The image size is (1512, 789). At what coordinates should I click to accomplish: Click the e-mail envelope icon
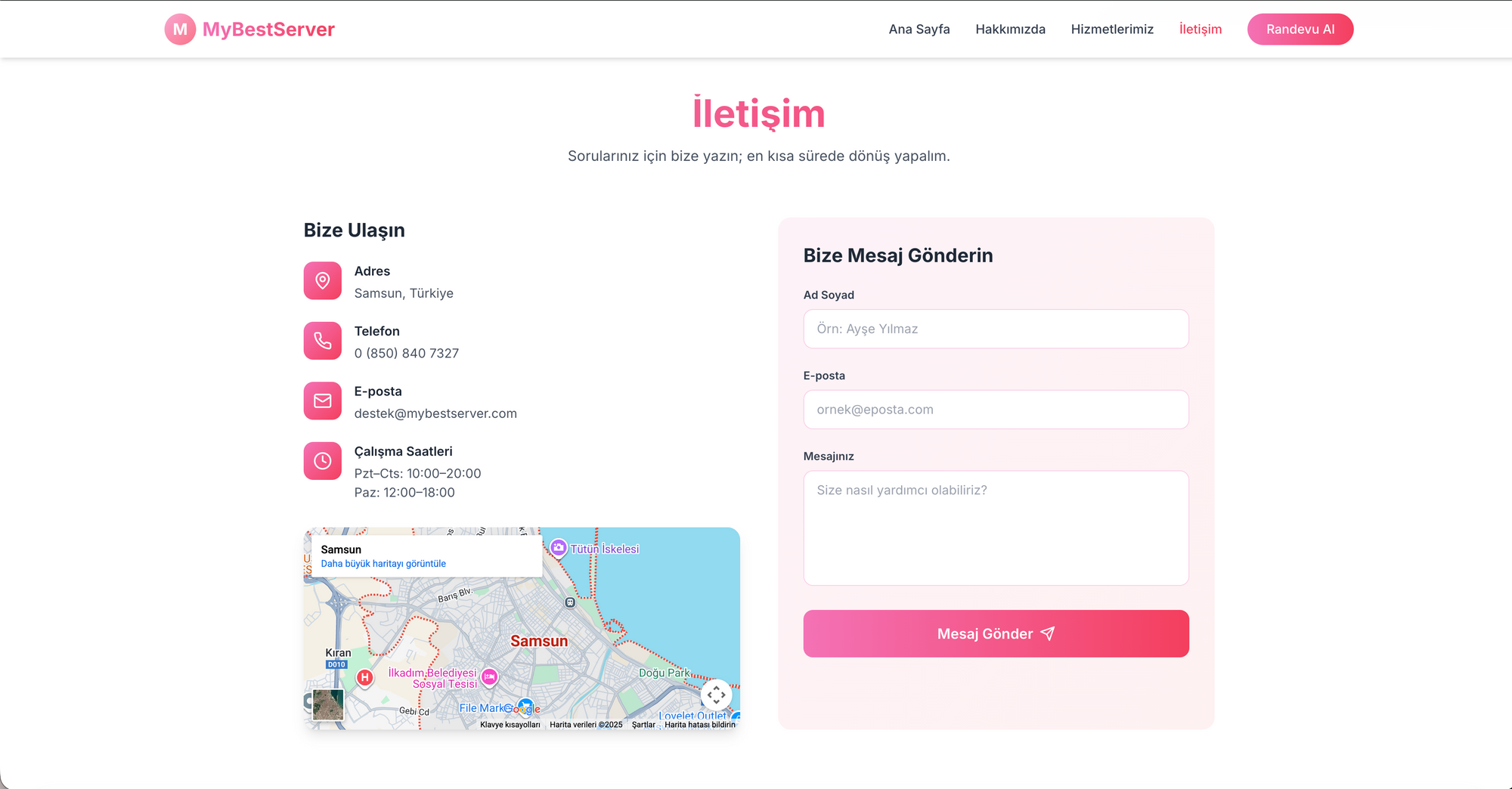[x=323, y=401]
